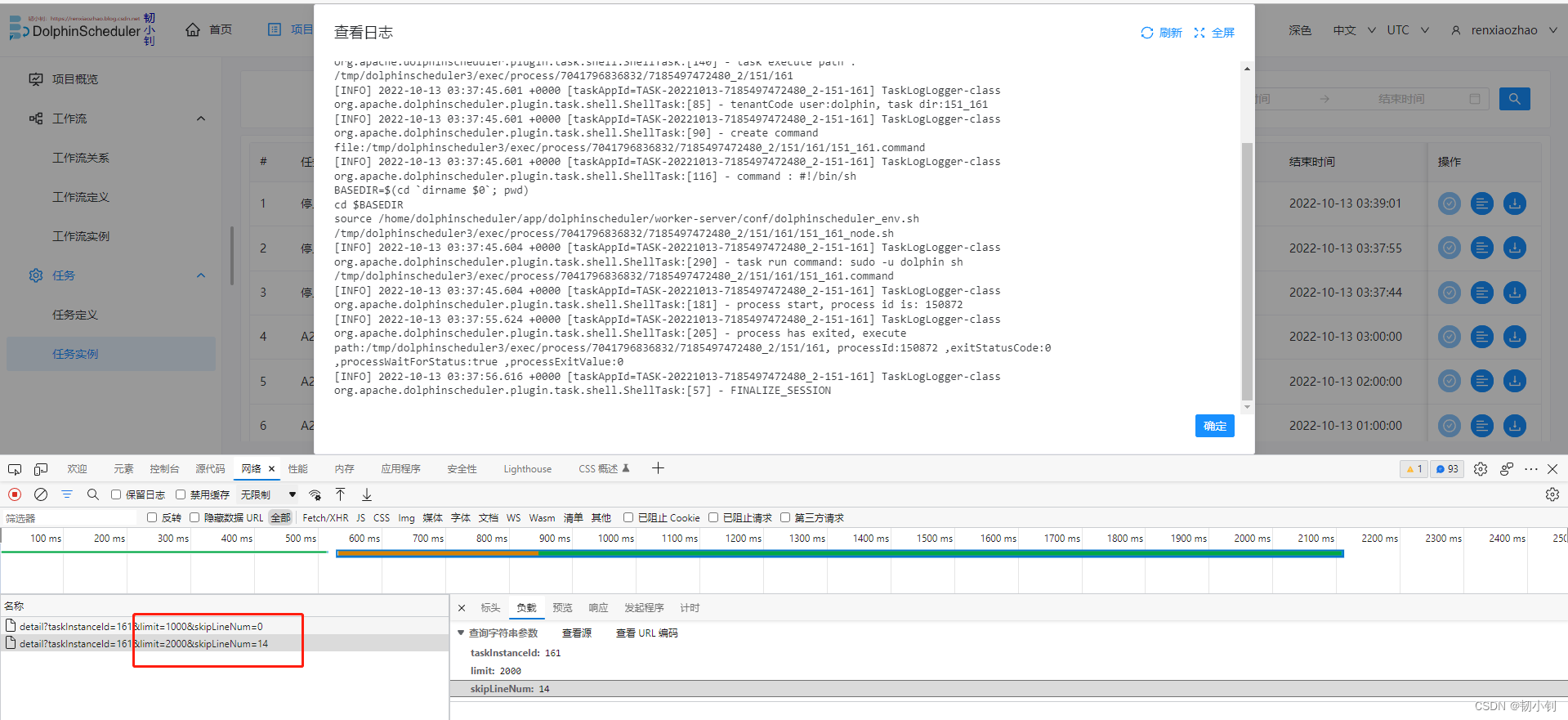Viewport: 1568px width, 720px height.
Task: Open the 项目概览 sidebar item
Action: pos(75,79)
